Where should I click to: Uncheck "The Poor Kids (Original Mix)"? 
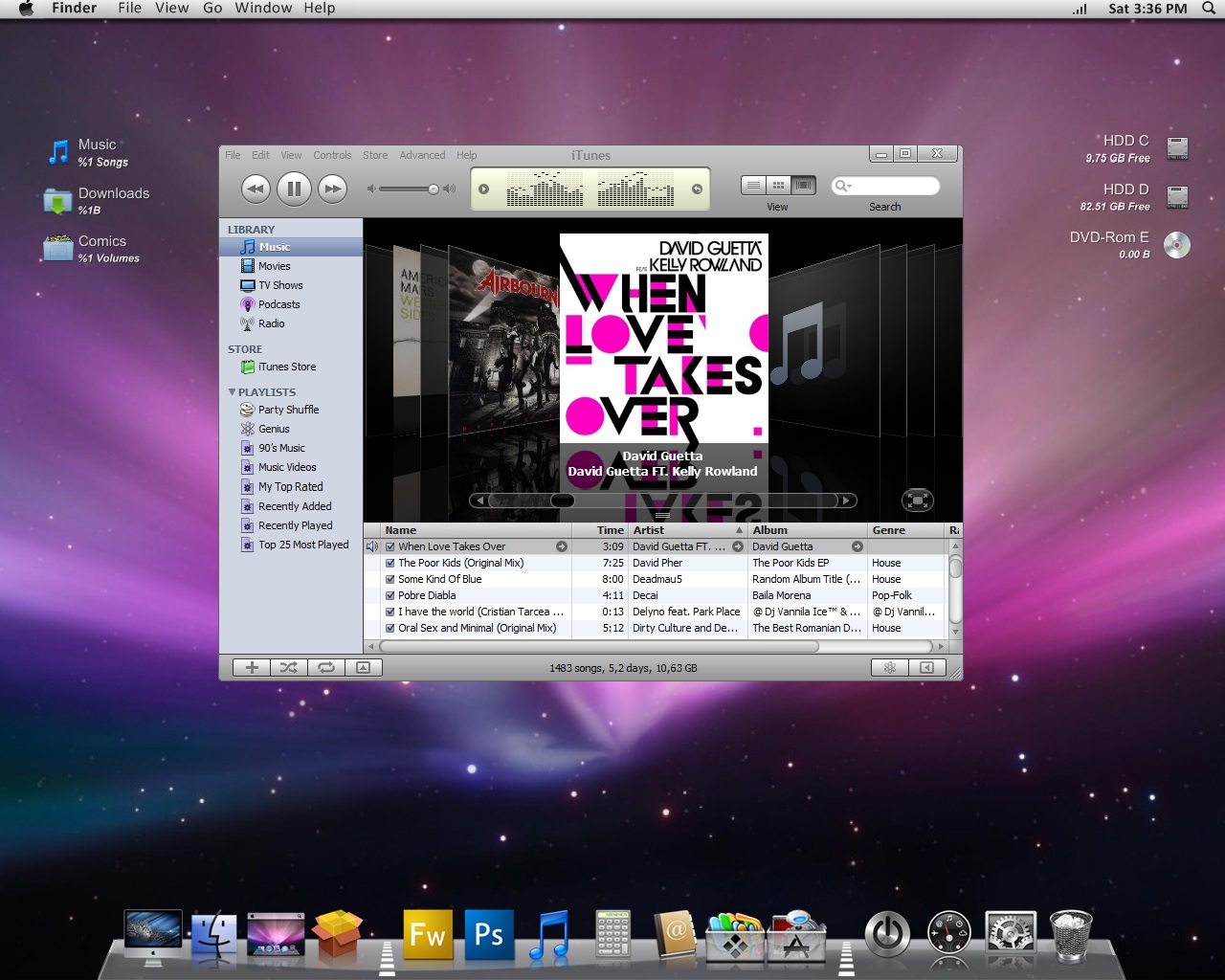pyautogui.click(x=390, y=564)
